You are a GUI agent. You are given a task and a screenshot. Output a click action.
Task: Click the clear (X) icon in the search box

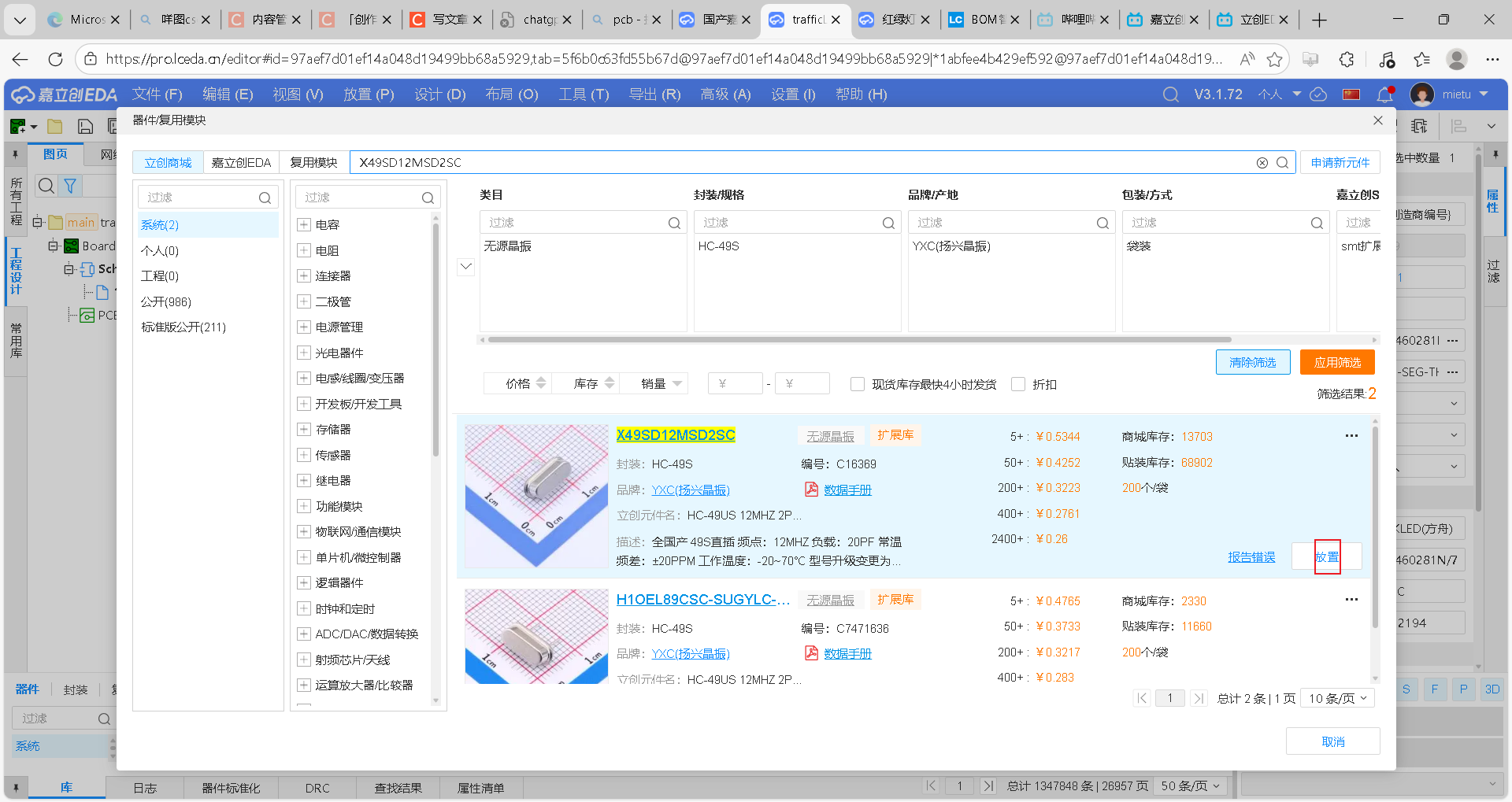pyautogui.click(x=1262, y=162)
